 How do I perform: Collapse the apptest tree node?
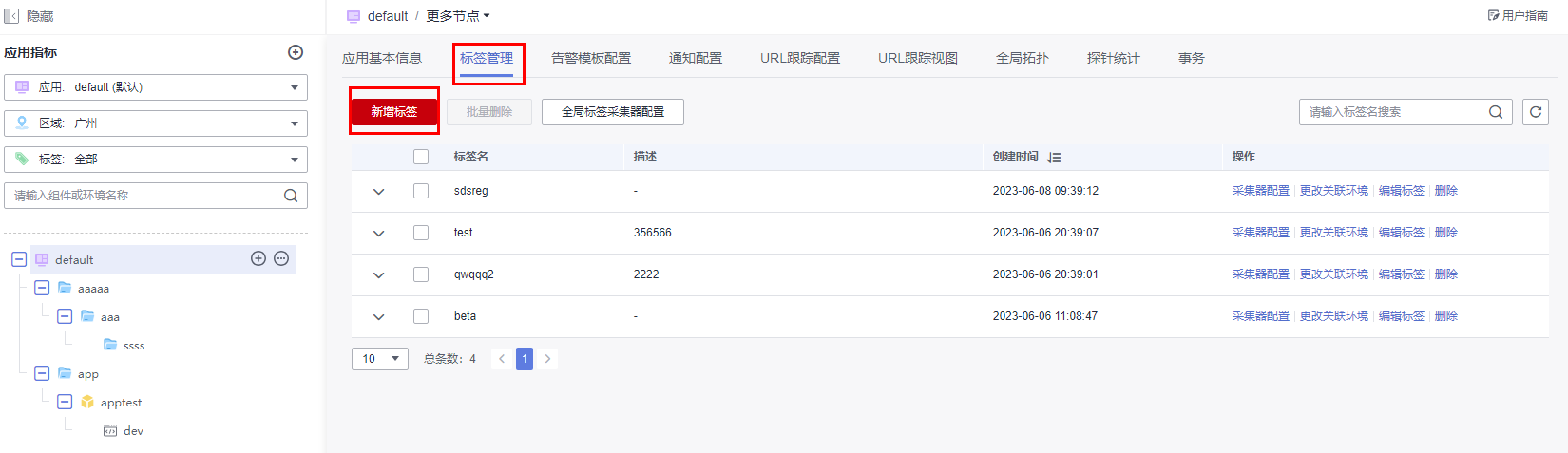pos(65,402)
